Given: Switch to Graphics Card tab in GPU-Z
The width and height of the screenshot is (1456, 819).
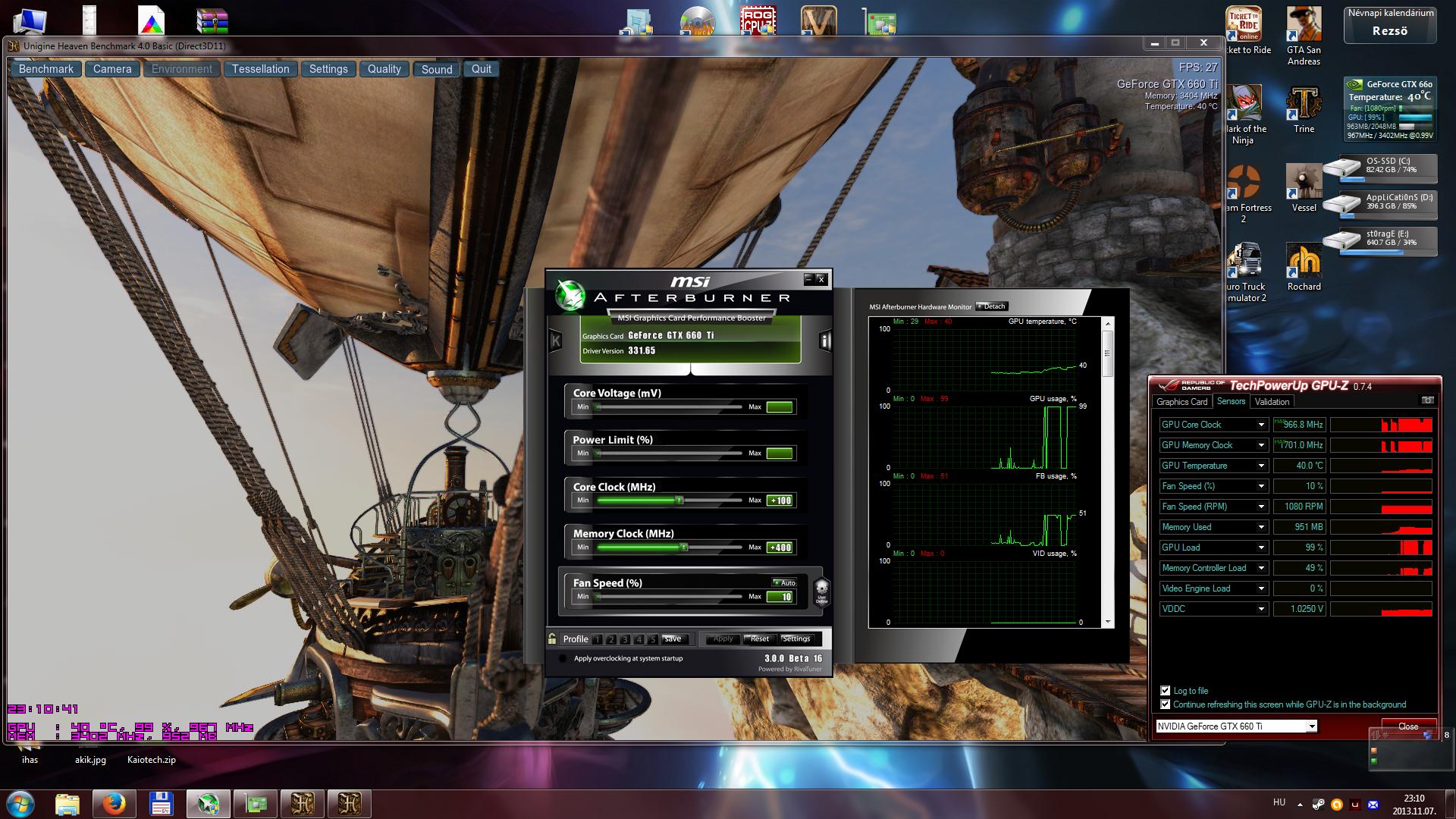Looking at the screenshot, I should coord(1181,402).
